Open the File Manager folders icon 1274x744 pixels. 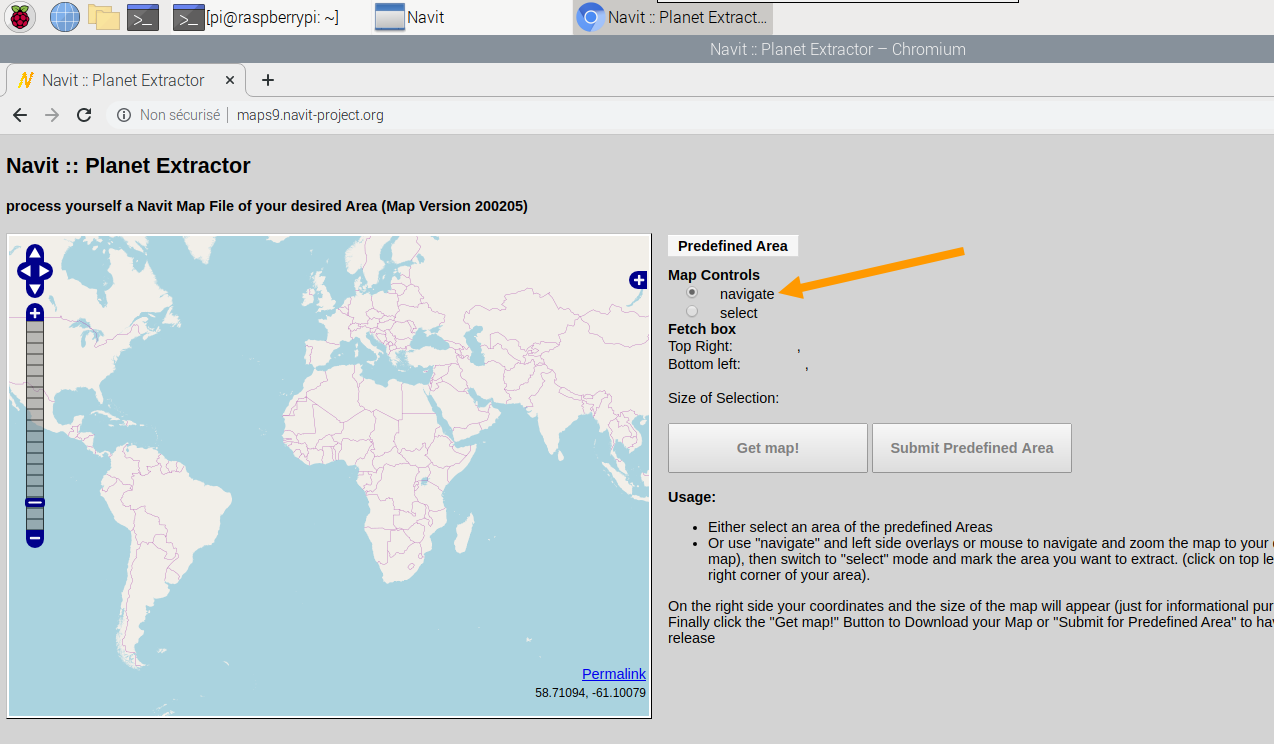[104, 17]
